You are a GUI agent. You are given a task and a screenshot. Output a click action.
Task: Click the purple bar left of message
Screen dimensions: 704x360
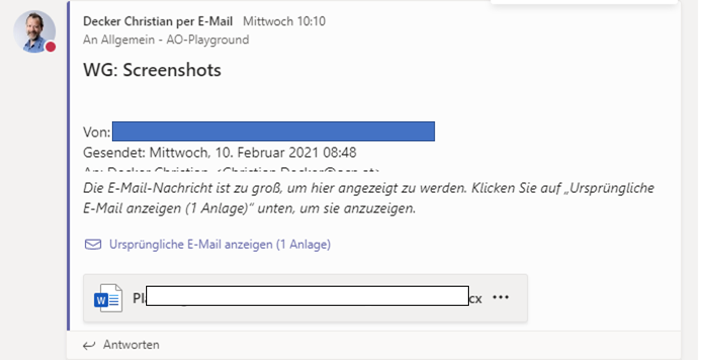click(x=68, y=166)
